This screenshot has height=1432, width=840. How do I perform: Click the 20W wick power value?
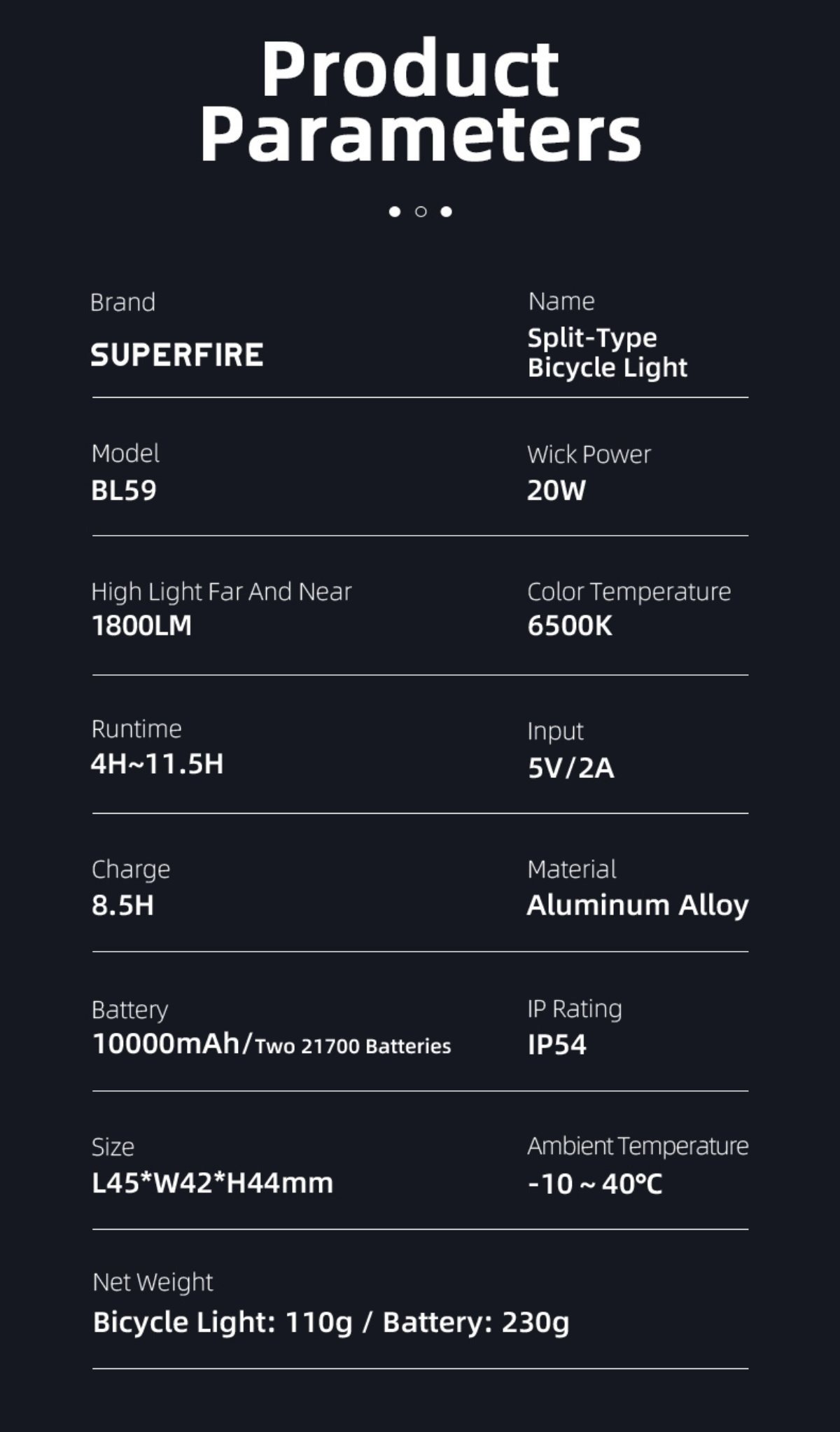(x=556, y=490)
